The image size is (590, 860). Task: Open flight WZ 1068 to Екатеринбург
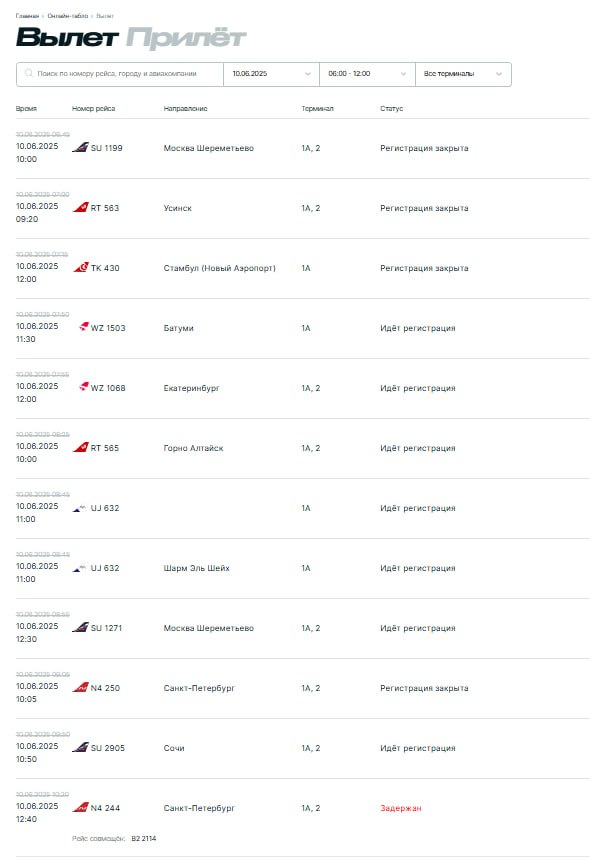pyautogui.click(x=303, y=388)
